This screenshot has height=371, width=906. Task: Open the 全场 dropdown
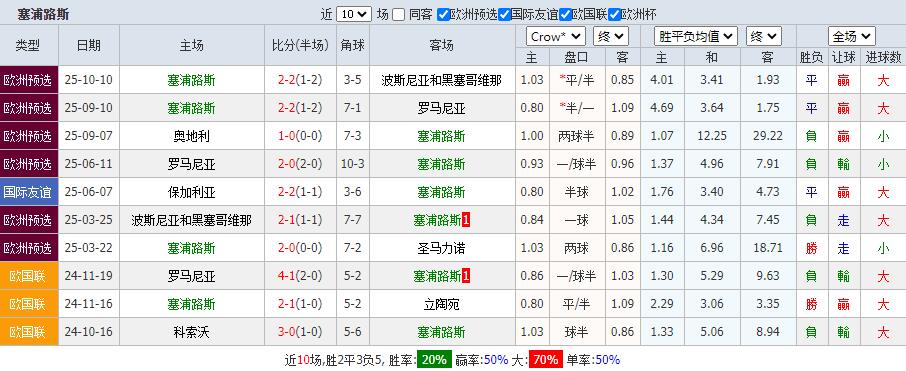click(x=851, y=36)
